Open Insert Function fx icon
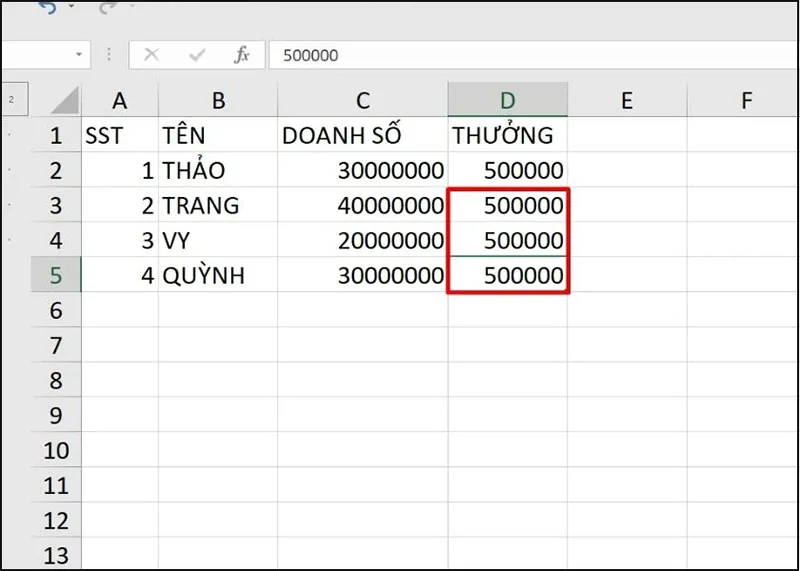This screenshot has width=800, height=571. tap(241, 55)
